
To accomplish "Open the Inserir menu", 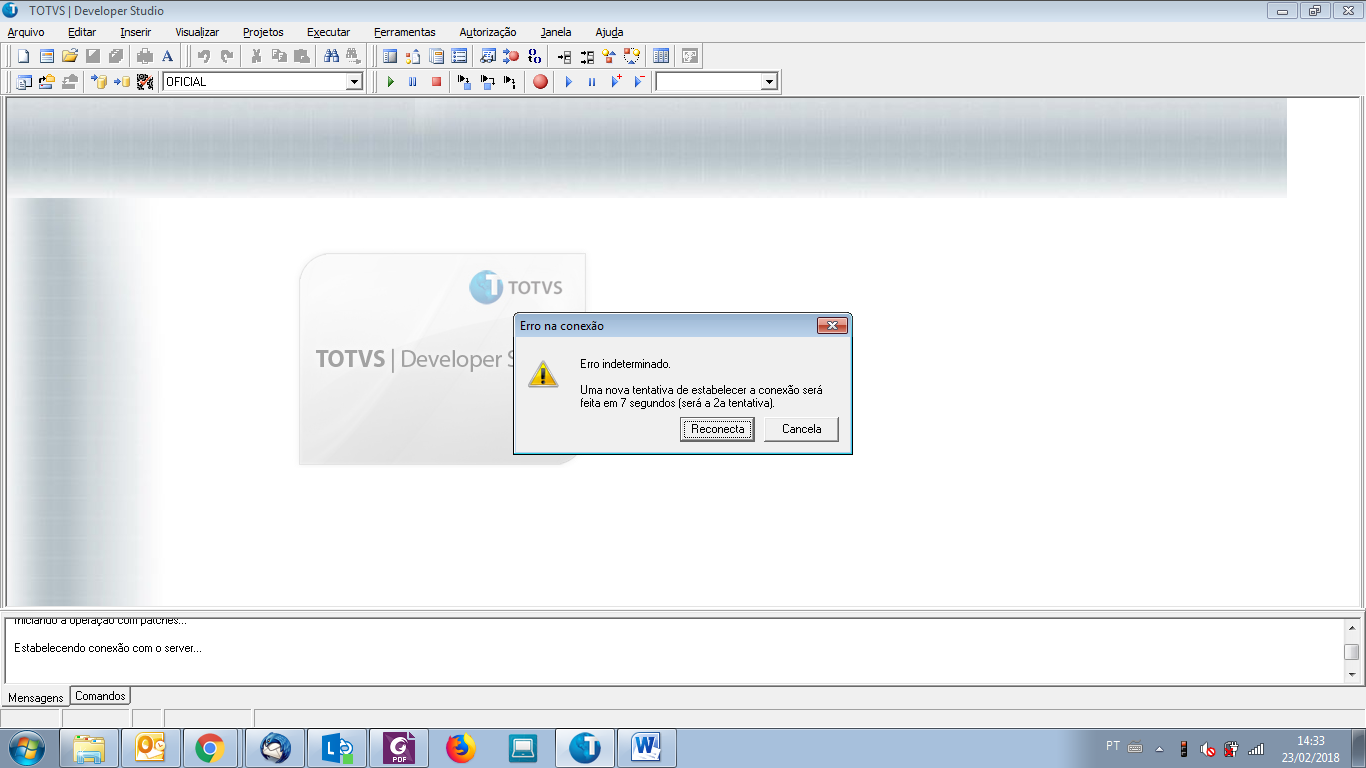I will pos(136,32).
